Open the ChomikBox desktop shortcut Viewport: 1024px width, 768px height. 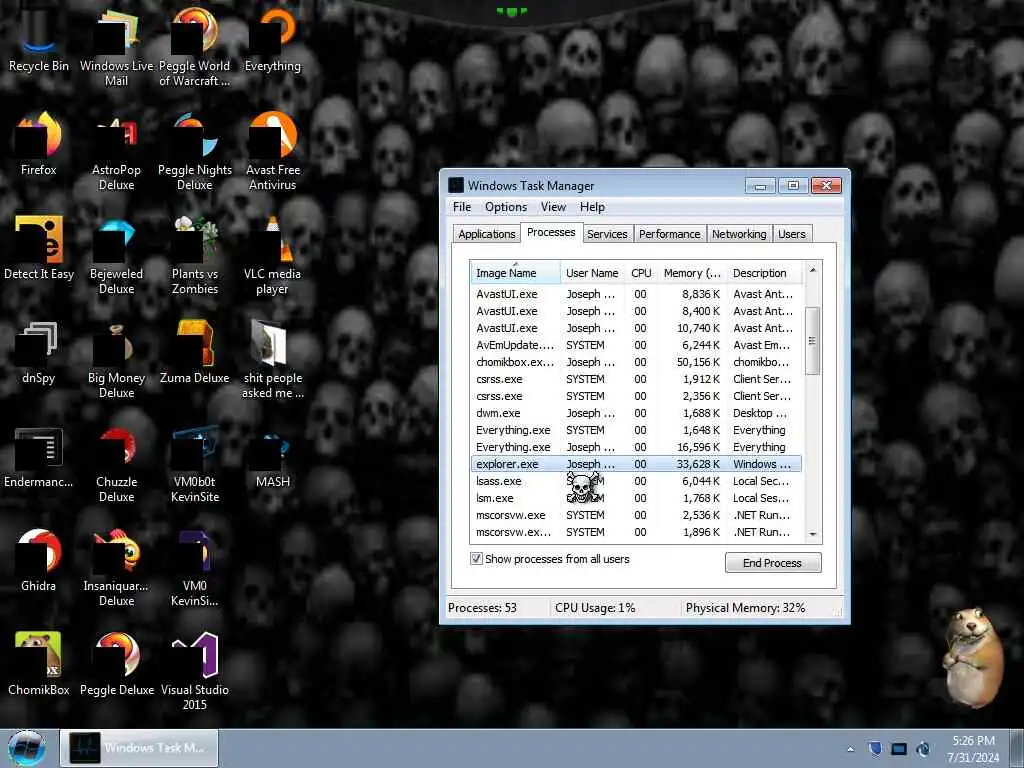(x=39, y=662)
